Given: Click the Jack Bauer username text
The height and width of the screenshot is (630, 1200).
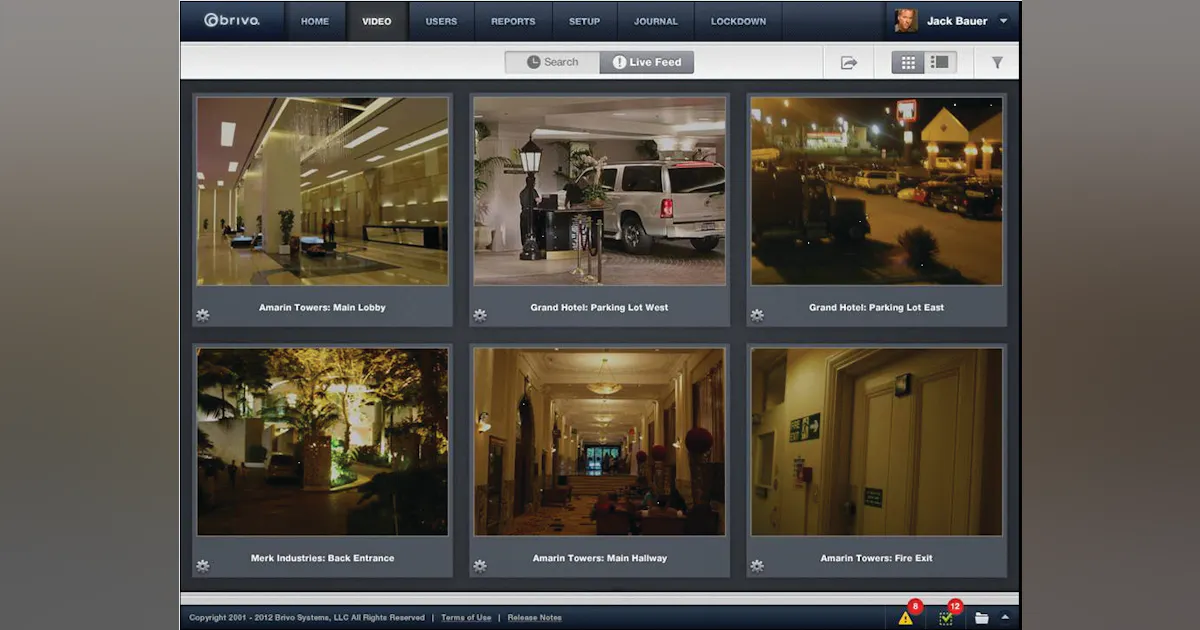Looking at the screenshot, I should (958, 21).
